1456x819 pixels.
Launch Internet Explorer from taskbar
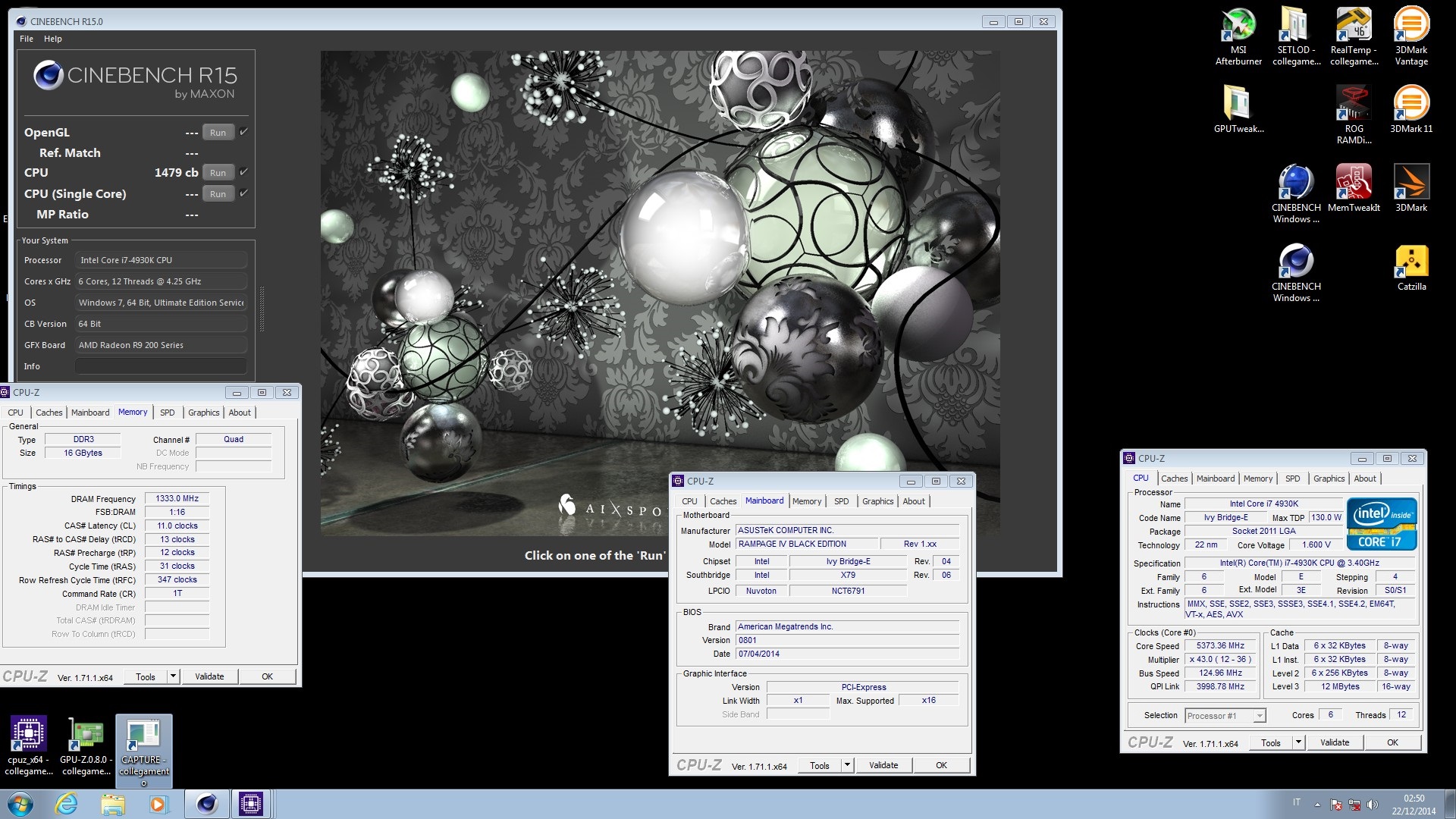click(67, 804)
